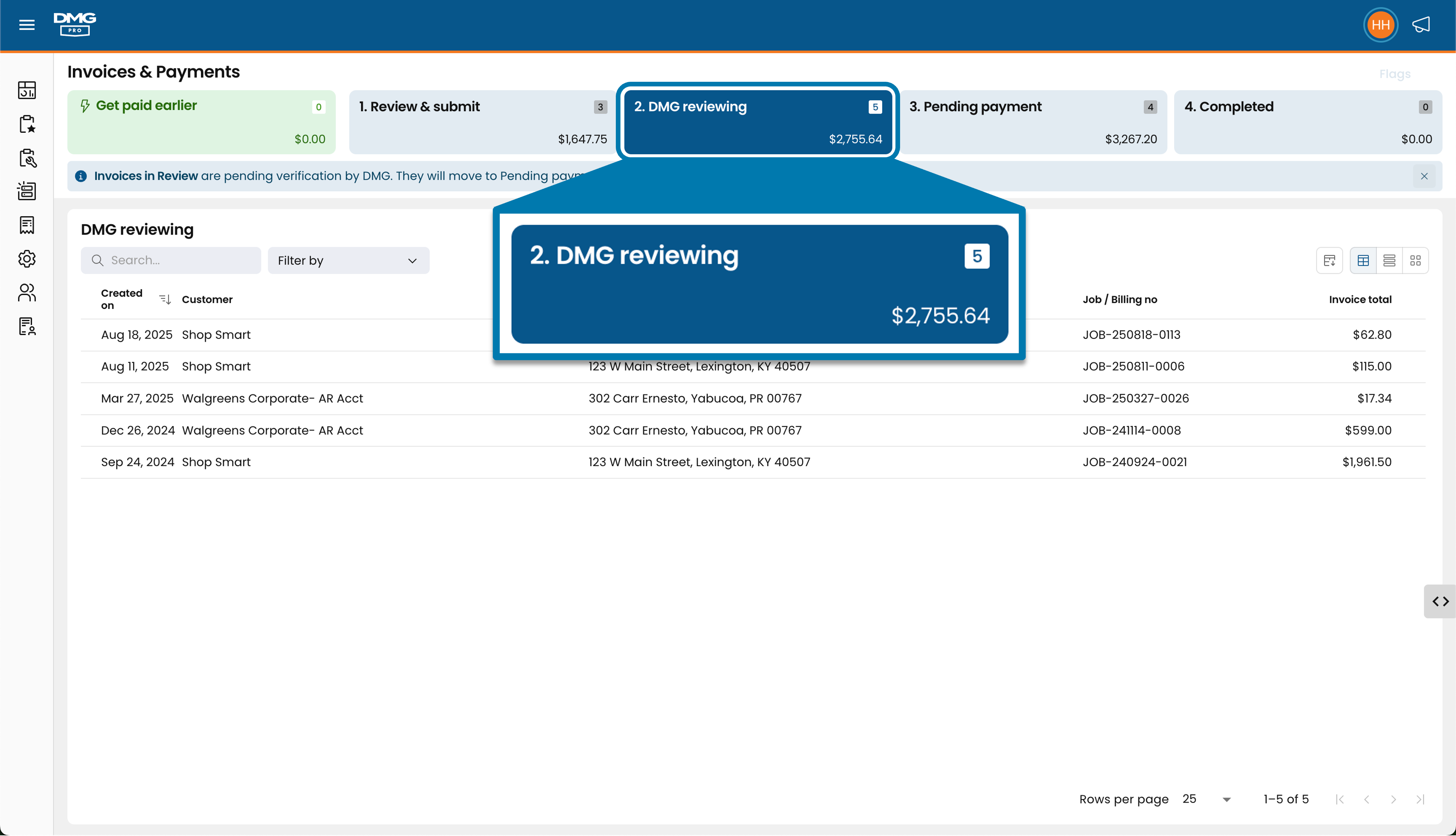This screenshot has height=836, width=1456.
Task: Expand the Filter by dropdown
Action: pyautogui.click(x=348, y=261)
